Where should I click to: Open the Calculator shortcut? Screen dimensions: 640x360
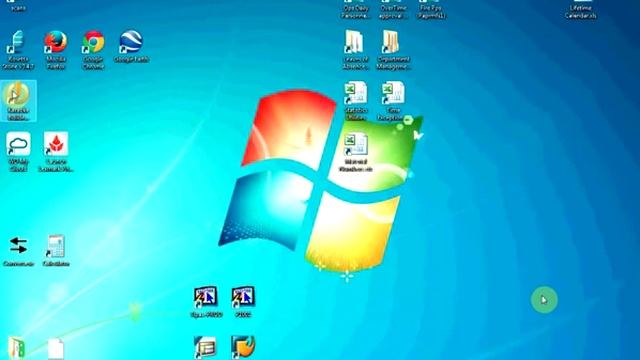pyautogui.click(x=56, y=251)
